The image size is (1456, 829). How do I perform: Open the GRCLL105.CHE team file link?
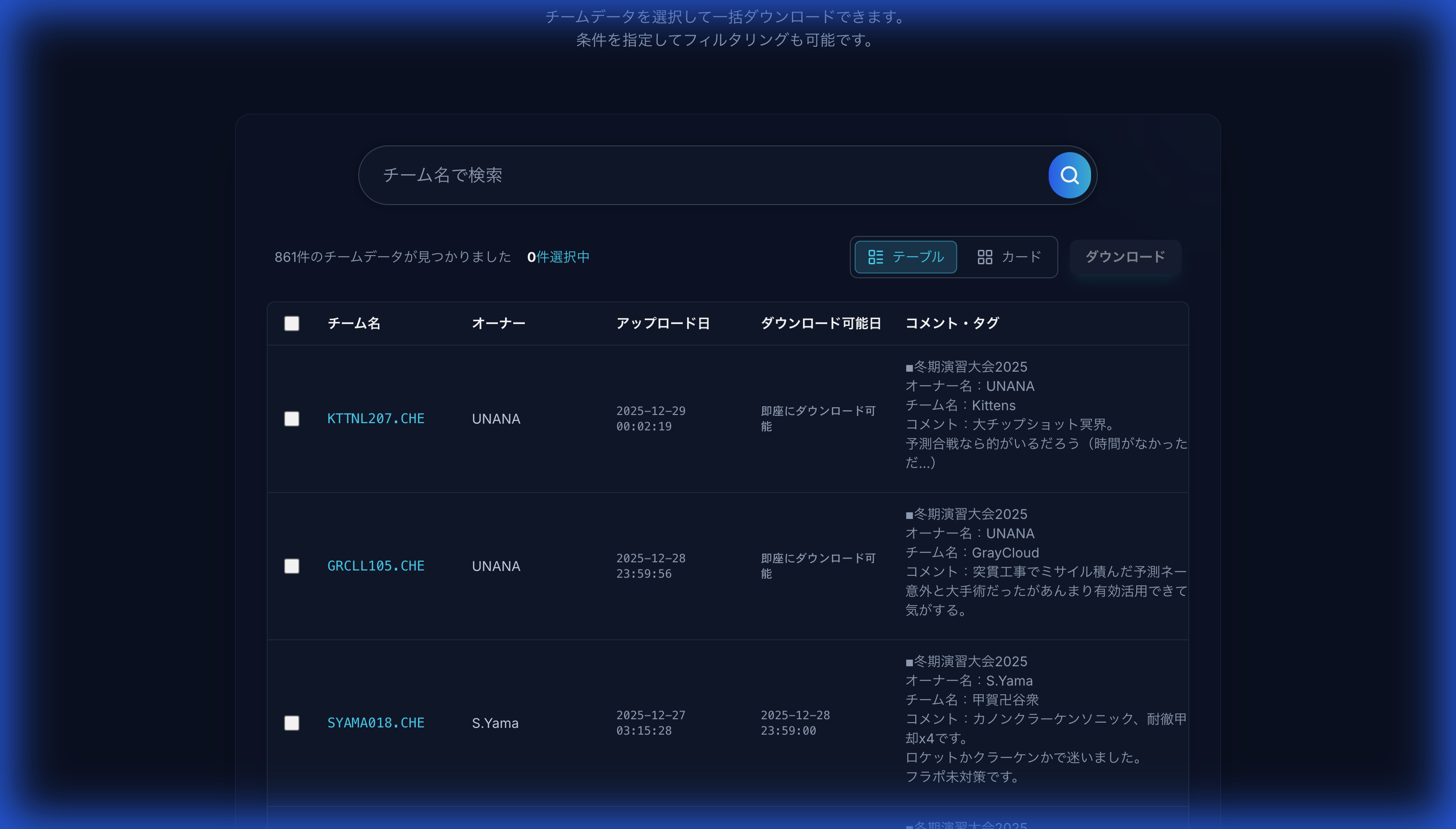coord(375,565)
